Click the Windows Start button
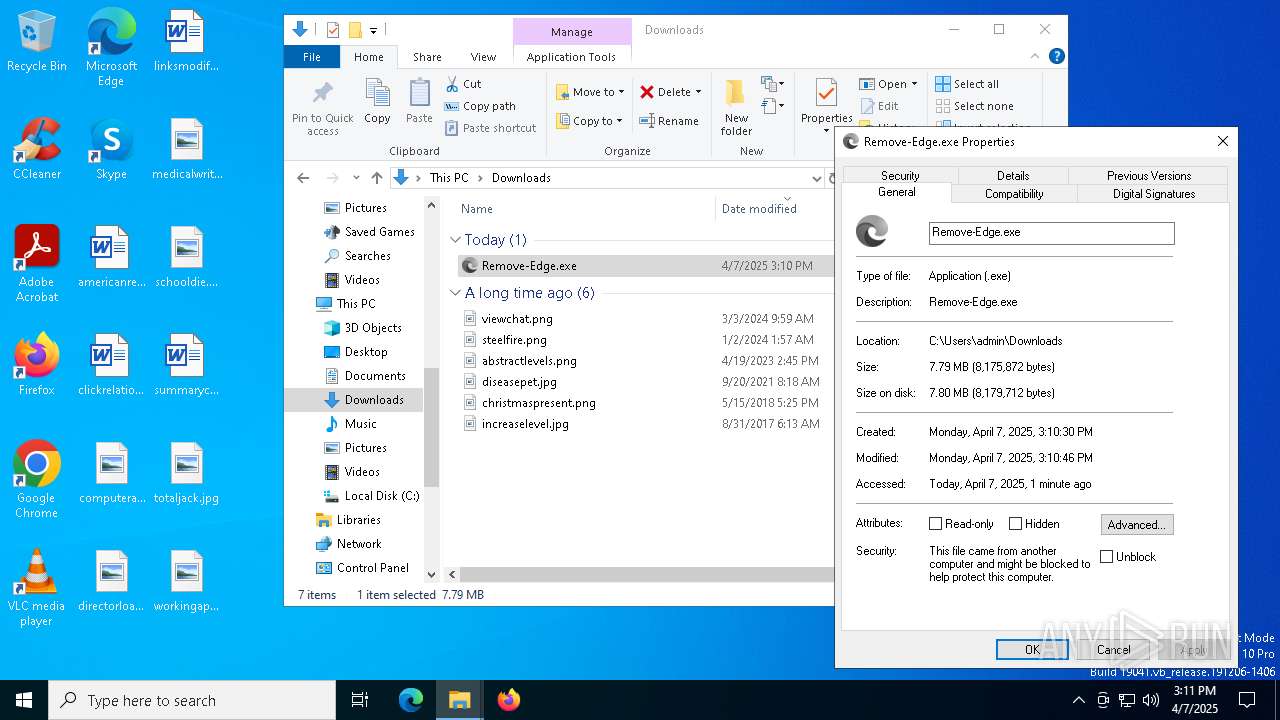 24,700
